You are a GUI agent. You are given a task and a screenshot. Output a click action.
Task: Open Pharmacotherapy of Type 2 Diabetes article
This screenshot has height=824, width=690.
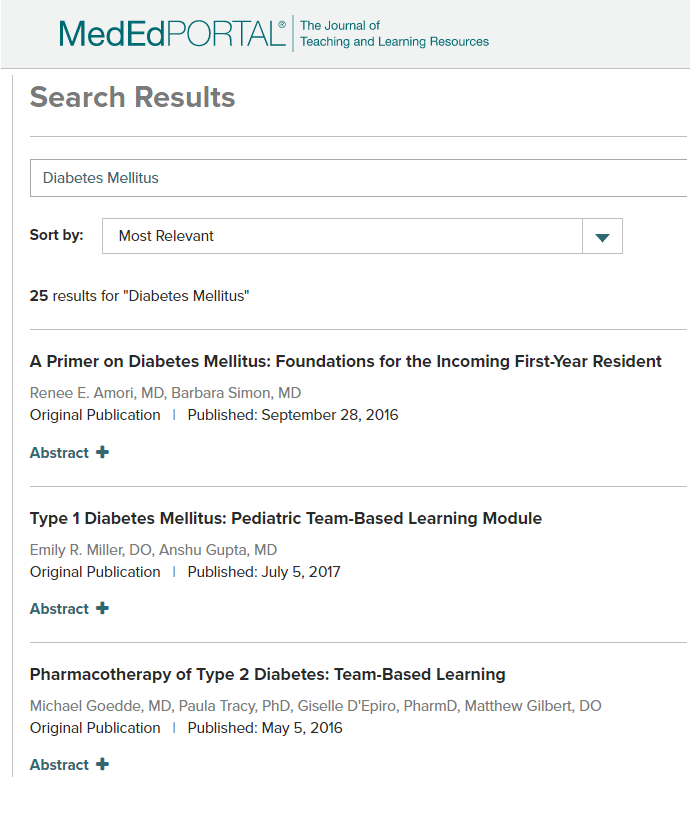(x=267, y=674)
